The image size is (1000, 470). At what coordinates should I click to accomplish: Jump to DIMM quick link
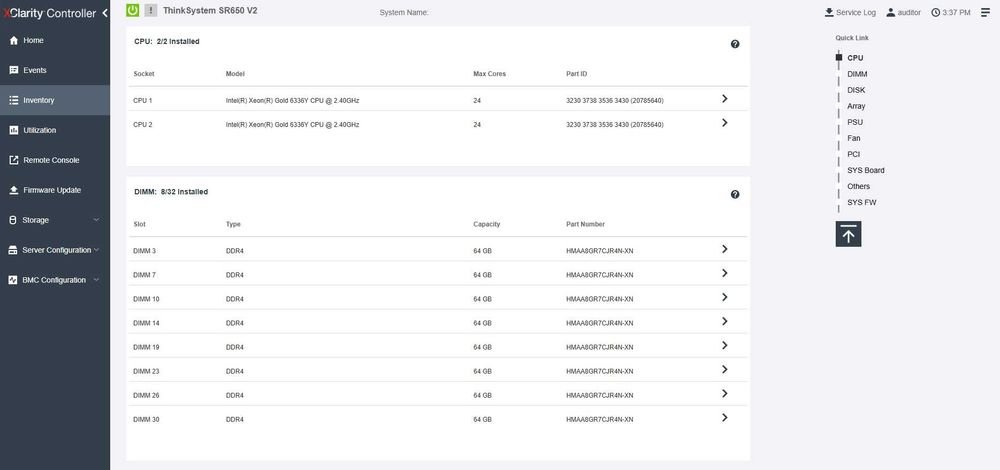pos(857,74)
